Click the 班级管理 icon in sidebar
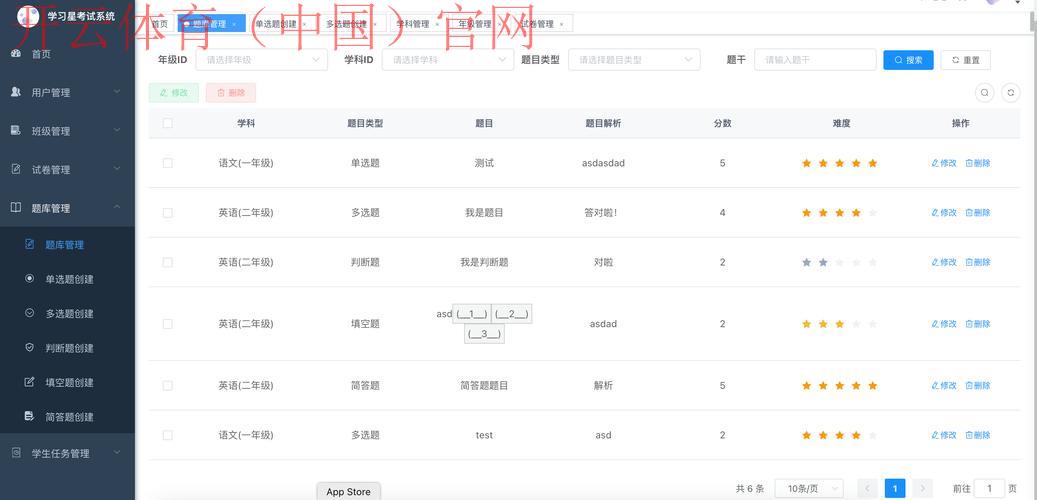1037x500 pixels. (x=17, y=131)
